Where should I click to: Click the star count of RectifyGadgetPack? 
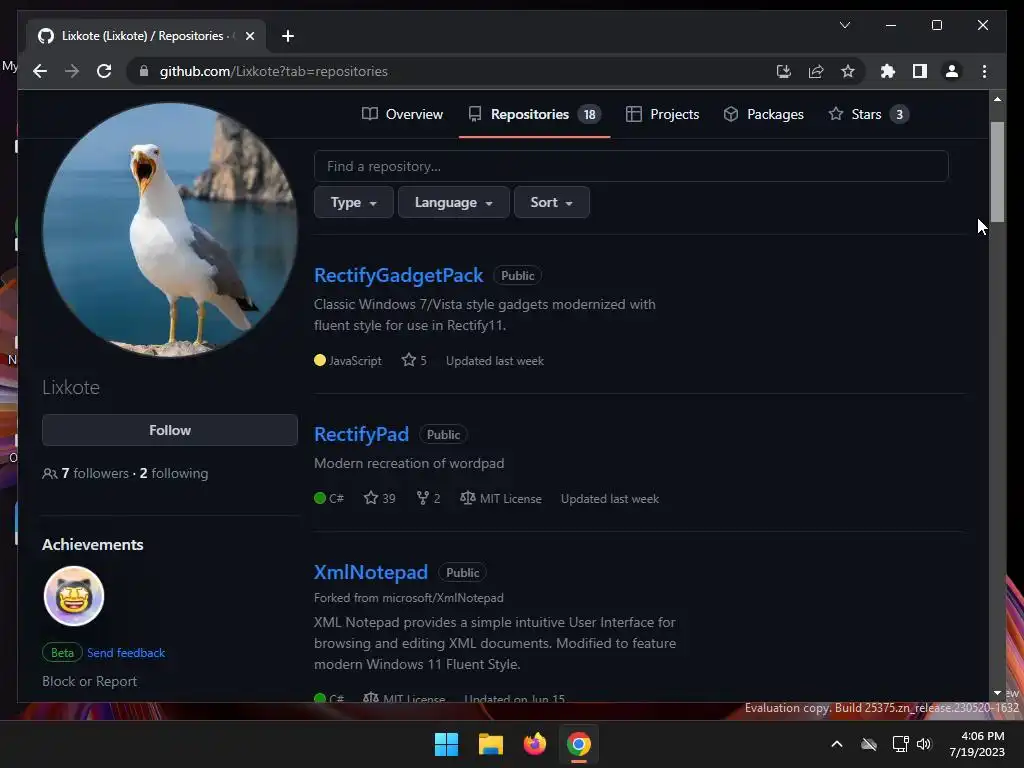[414, 360]
